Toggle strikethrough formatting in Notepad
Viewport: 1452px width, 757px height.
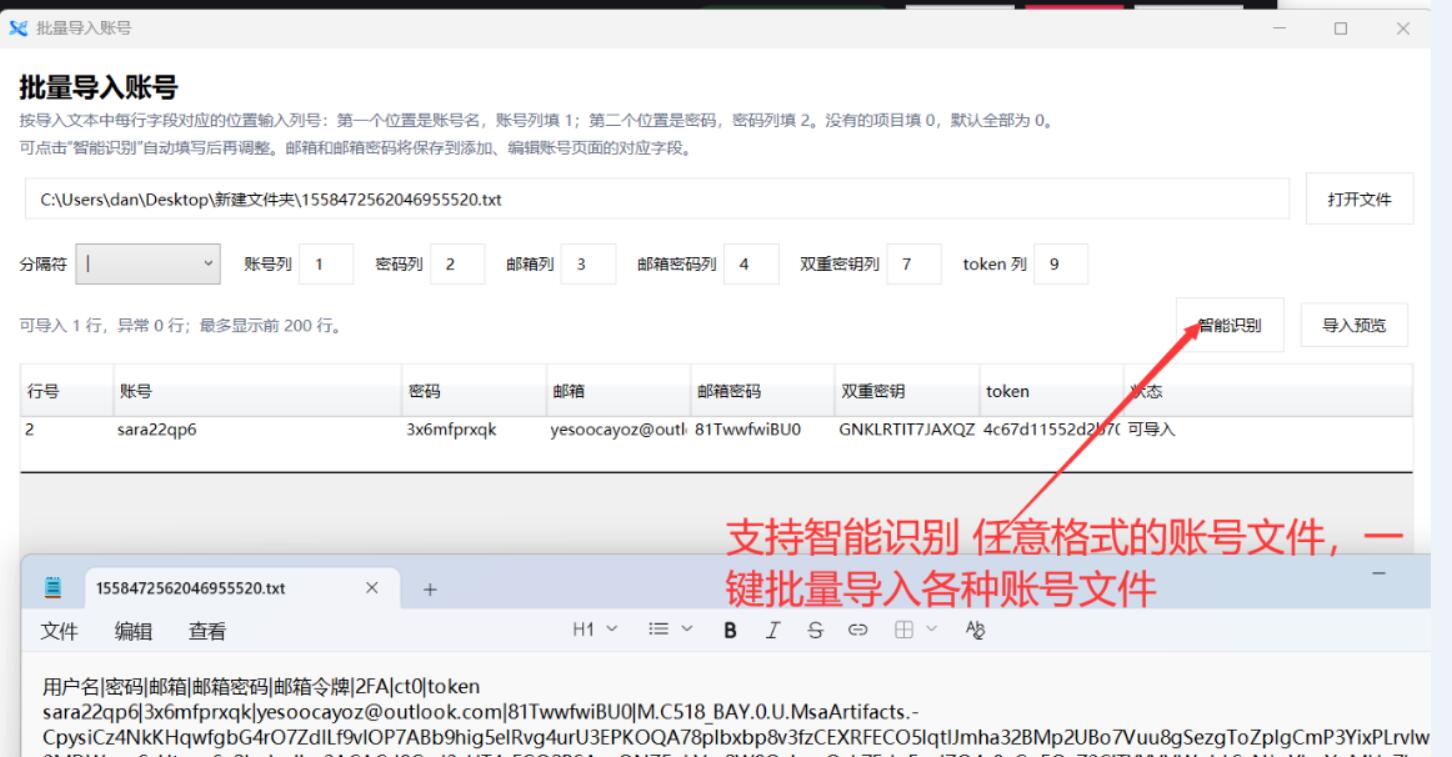coord(815,629)
